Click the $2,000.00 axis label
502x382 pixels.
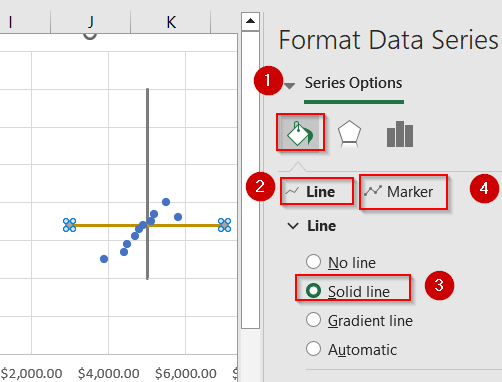(31, 373)
